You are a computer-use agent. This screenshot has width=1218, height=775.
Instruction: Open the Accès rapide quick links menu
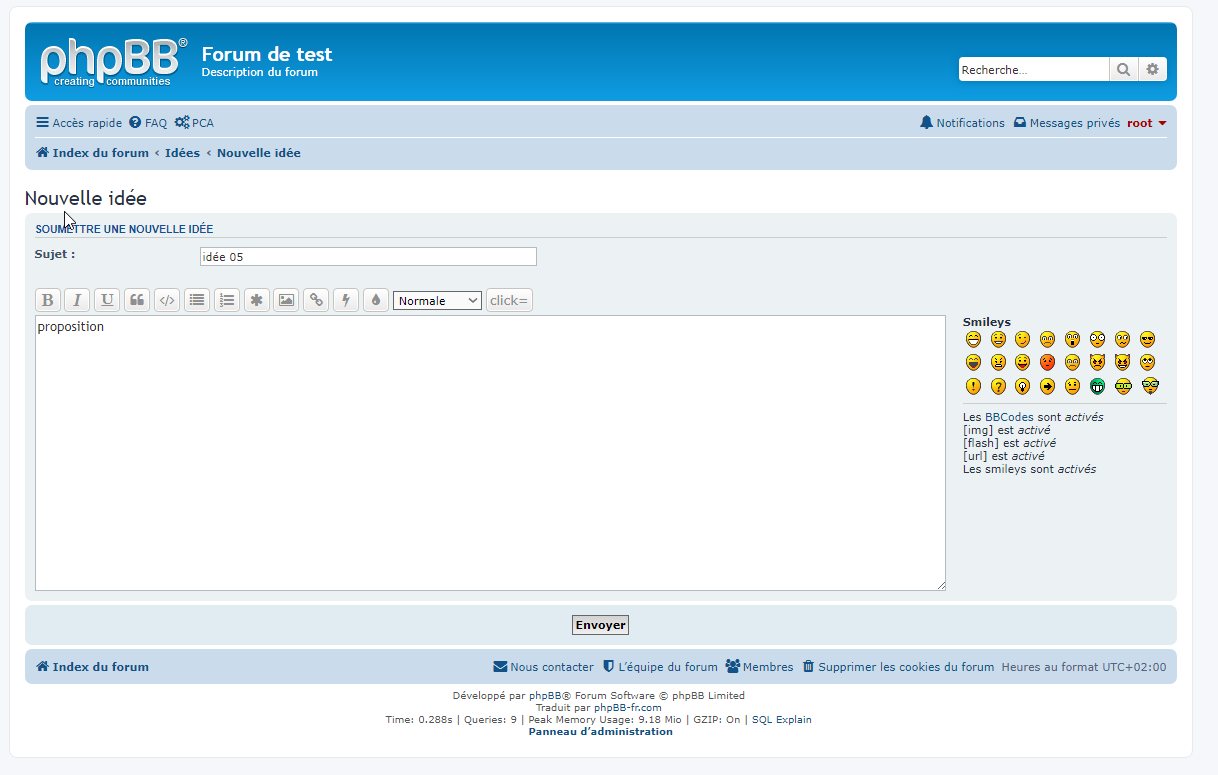click(79, 123)
